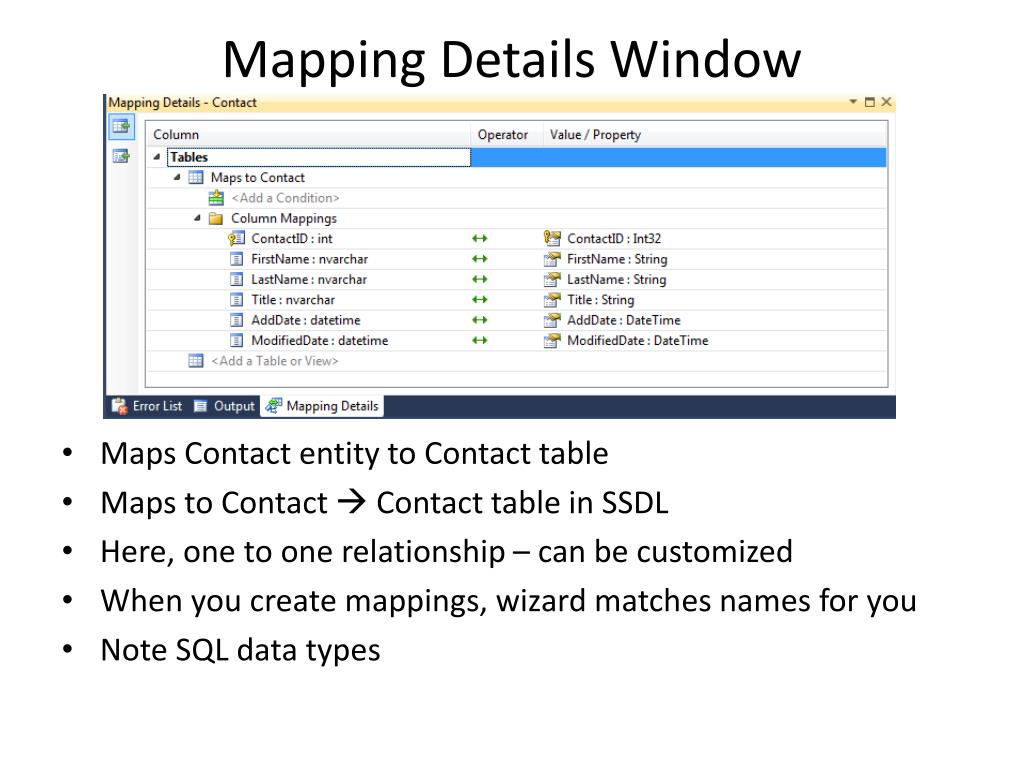Open the window position dropdown arrow in title bar
The image size is (1024, 768).
(853, 102)
